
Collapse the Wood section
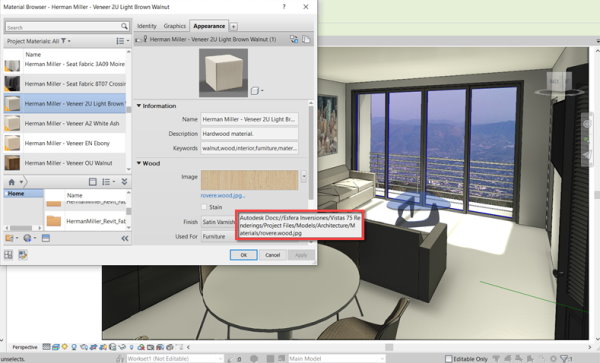tap(139, 163)
